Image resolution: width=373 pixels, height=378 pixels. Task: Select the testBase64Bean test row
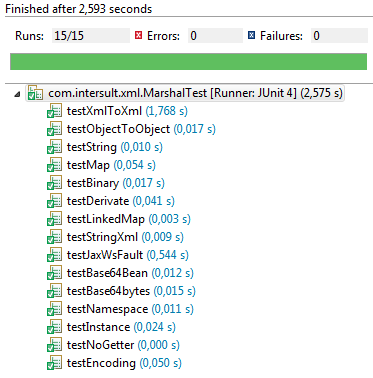coord(120,273)
